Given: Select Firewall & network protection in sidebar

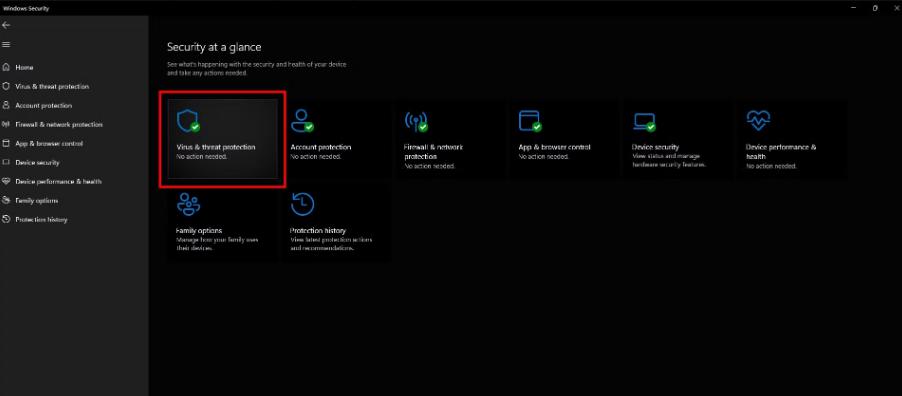Looking at the screenshot, I should click(x=59, y=124).
